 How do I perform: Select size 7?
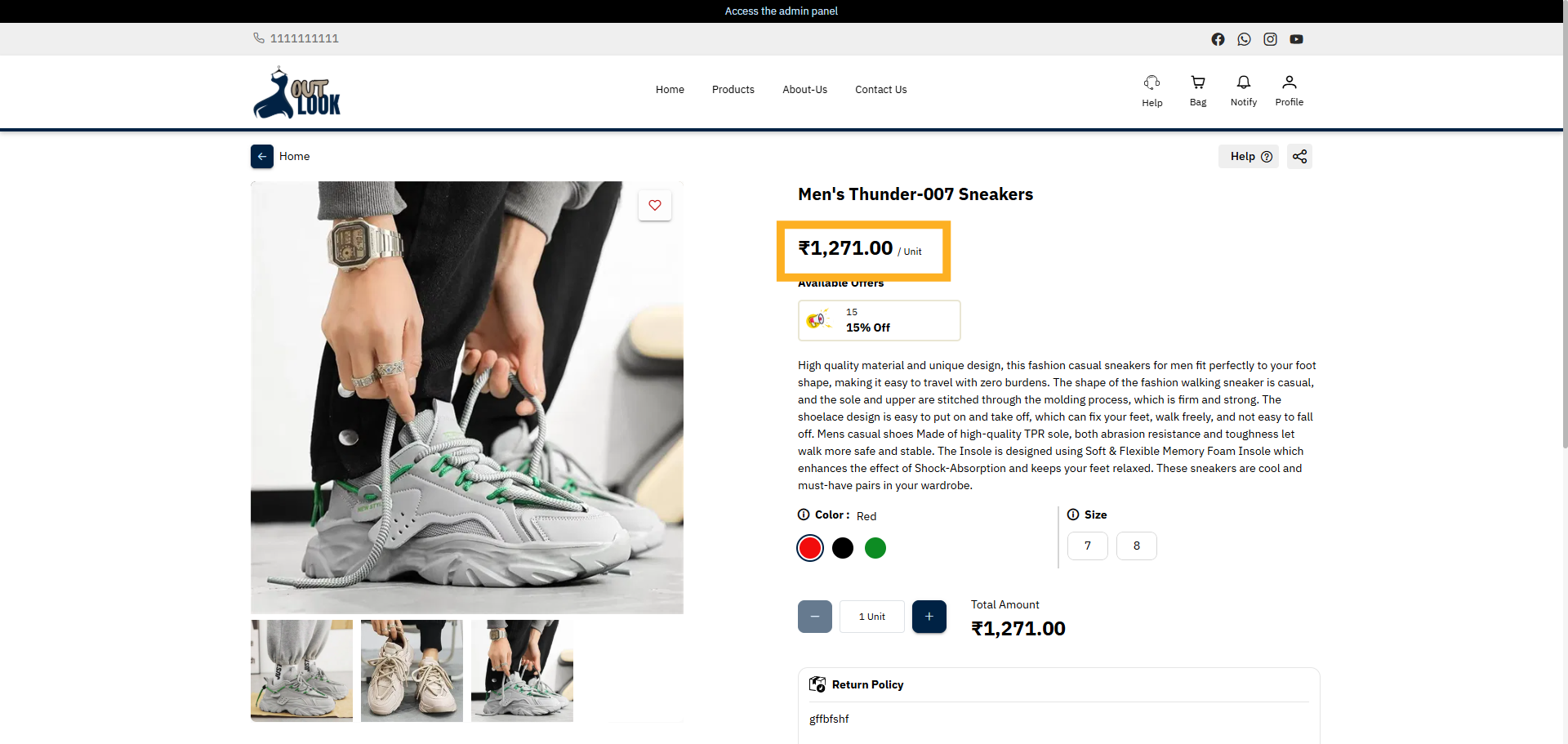click(1087, 546)
